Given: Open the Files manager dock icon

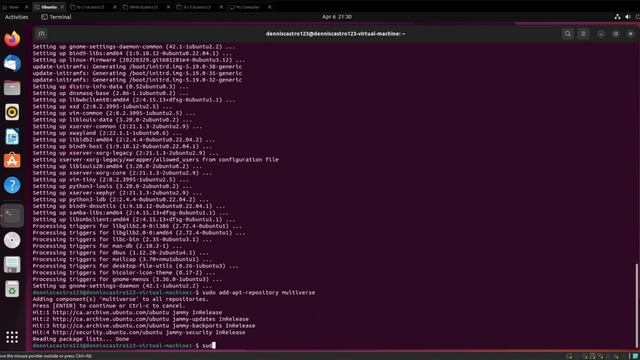Looking at the screenshot, I should (x=12, y=88).
